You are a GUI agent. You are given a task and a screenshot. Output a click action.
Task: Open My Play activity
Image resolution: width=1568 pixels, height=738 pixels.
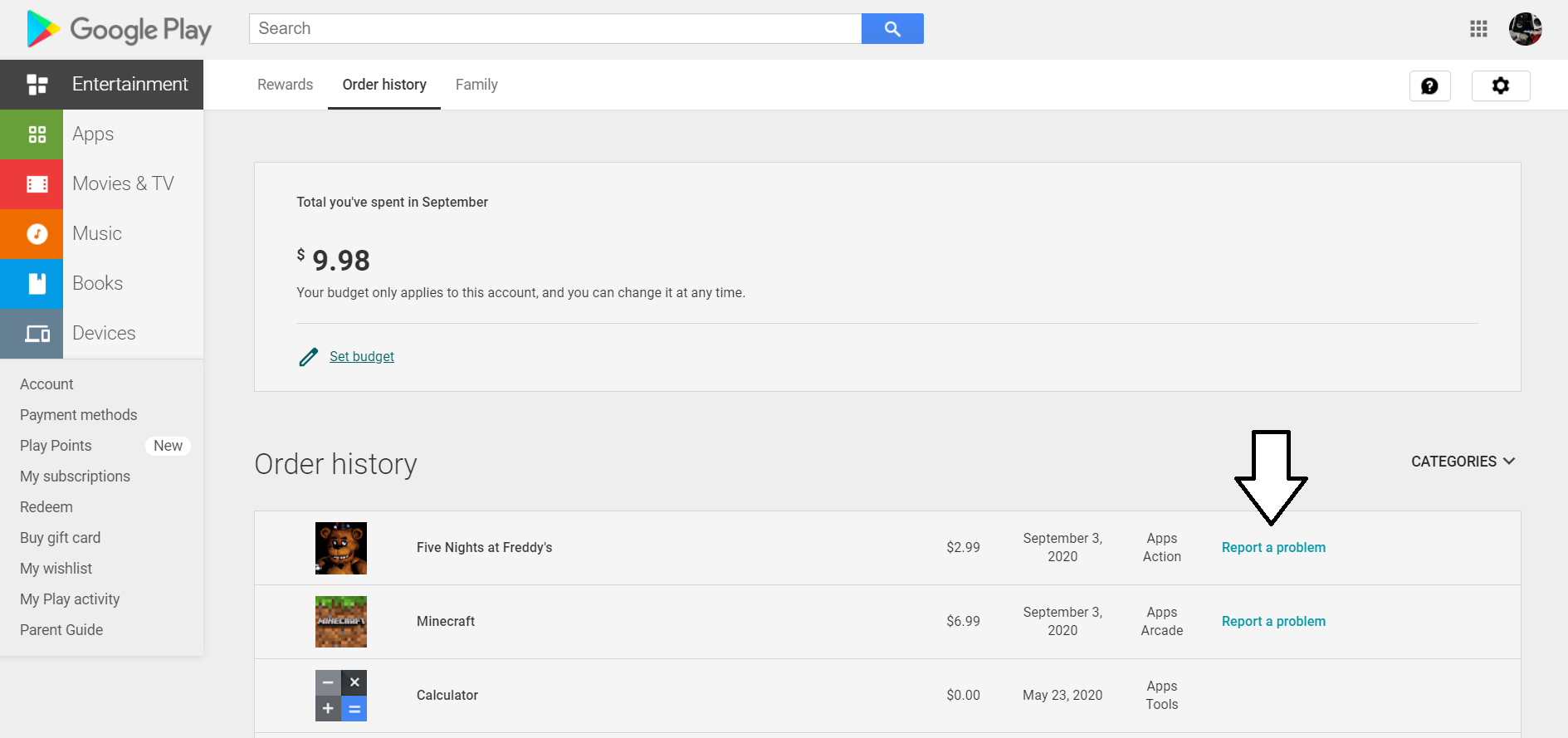click(70, 599)
